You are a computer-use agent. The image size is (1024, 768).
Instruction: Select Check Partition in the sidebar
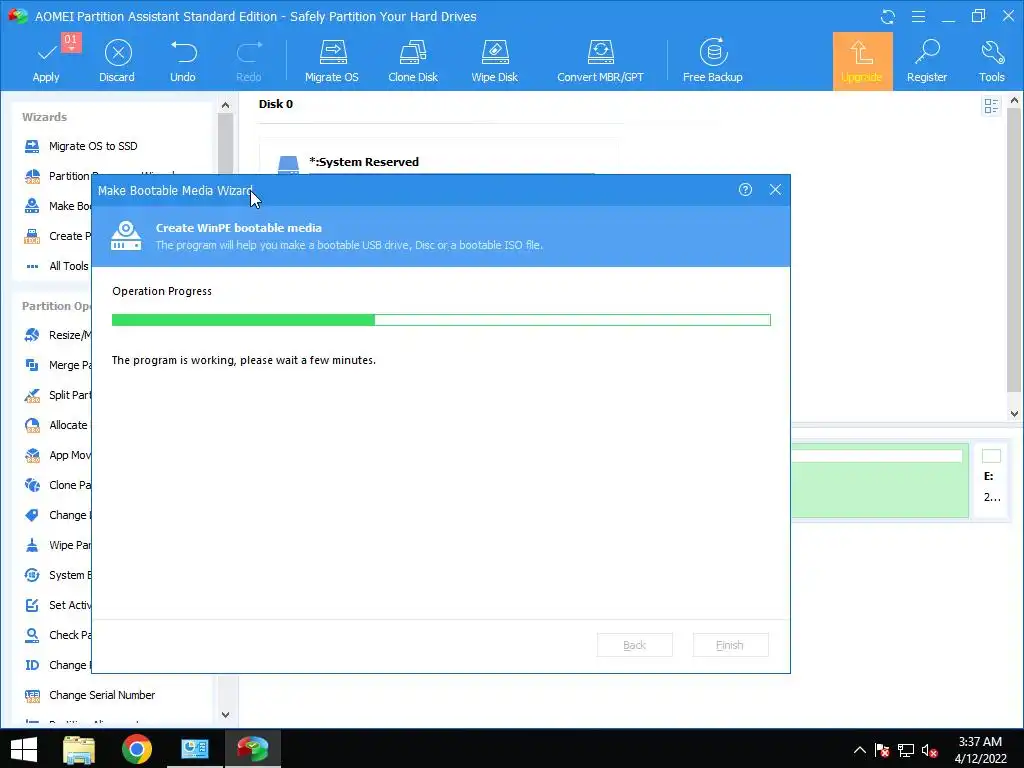[57, 635]
